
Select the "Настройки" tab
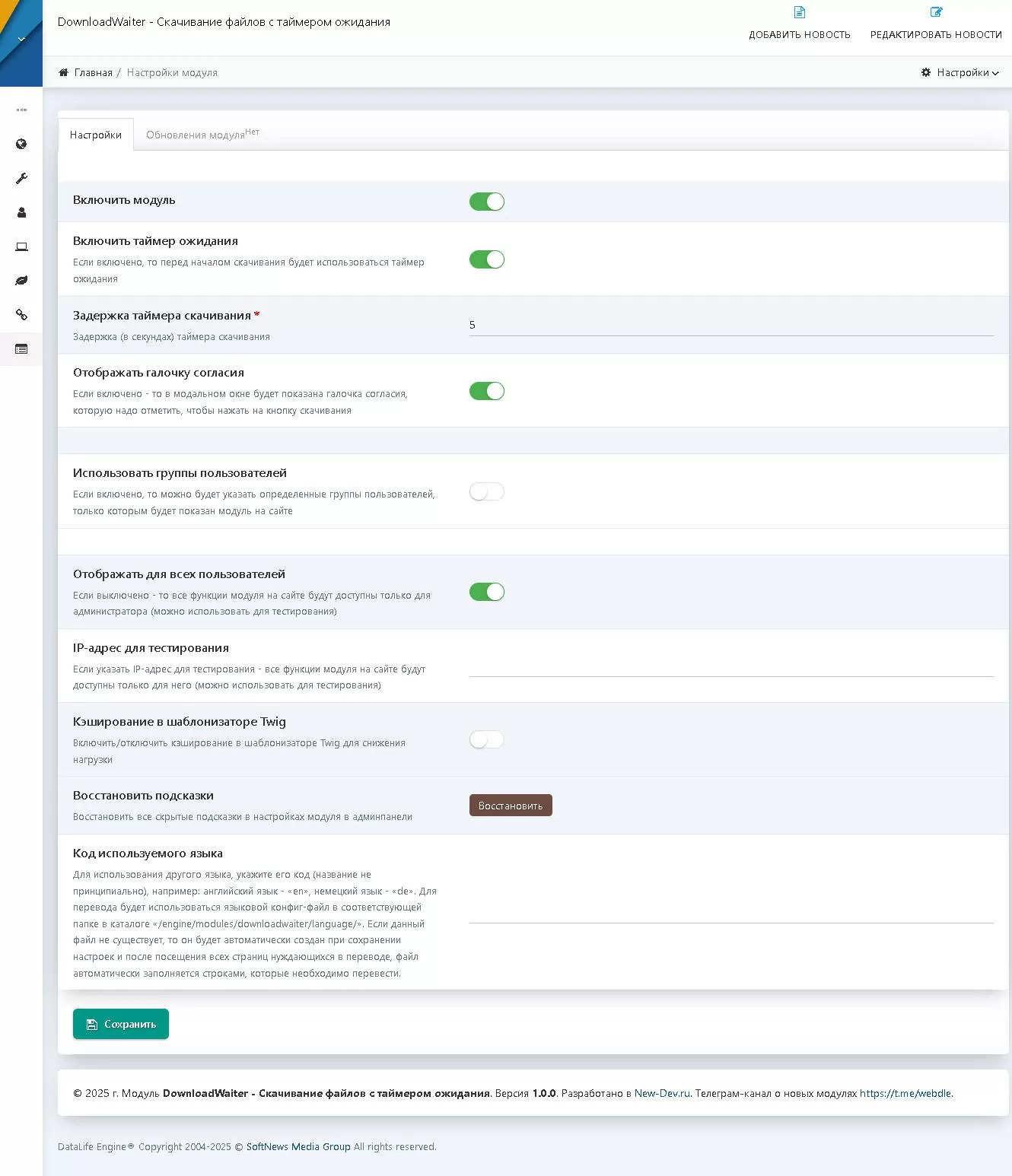(x=96, y=135)
